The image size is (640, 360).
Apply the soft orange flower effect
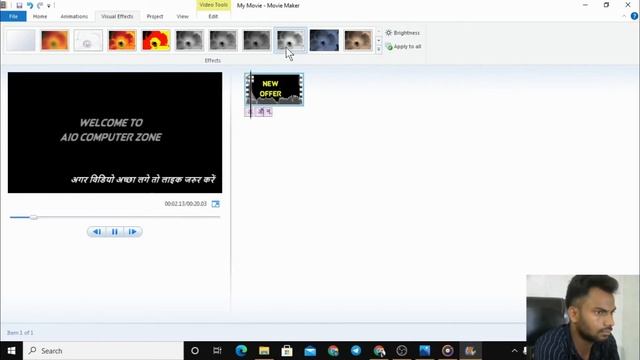click(x=55, y=40)
